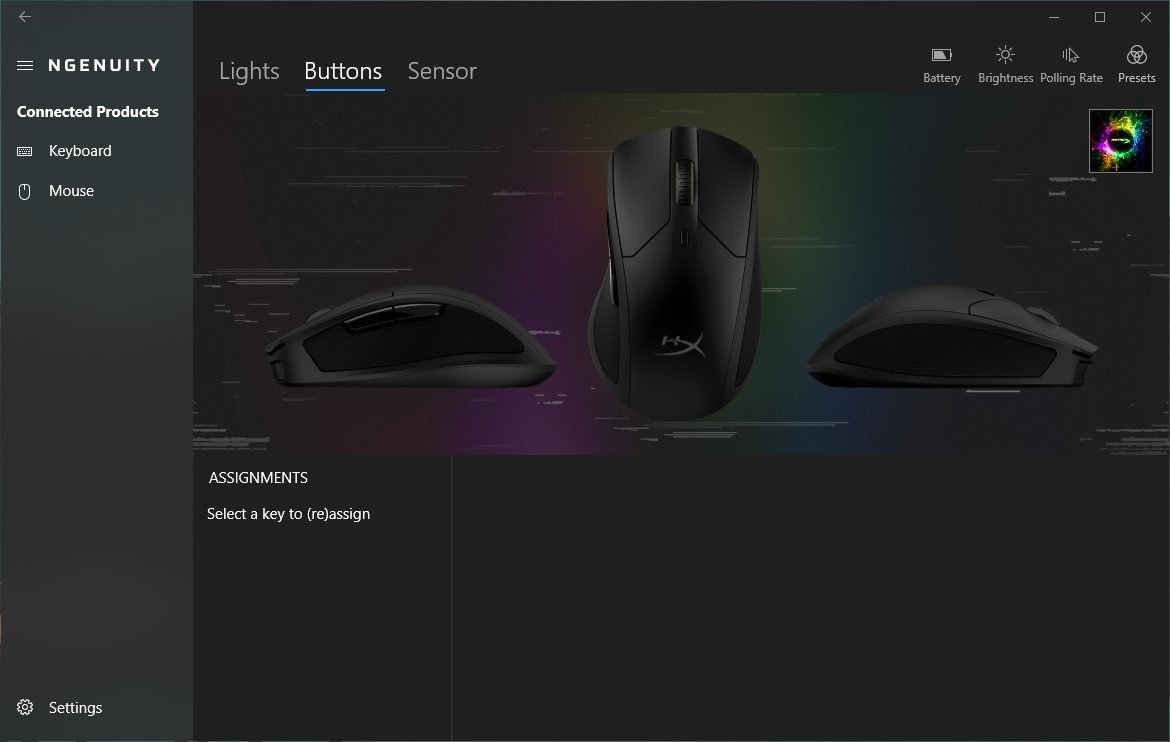Click the Keyboard device icon

coord(25,152)
